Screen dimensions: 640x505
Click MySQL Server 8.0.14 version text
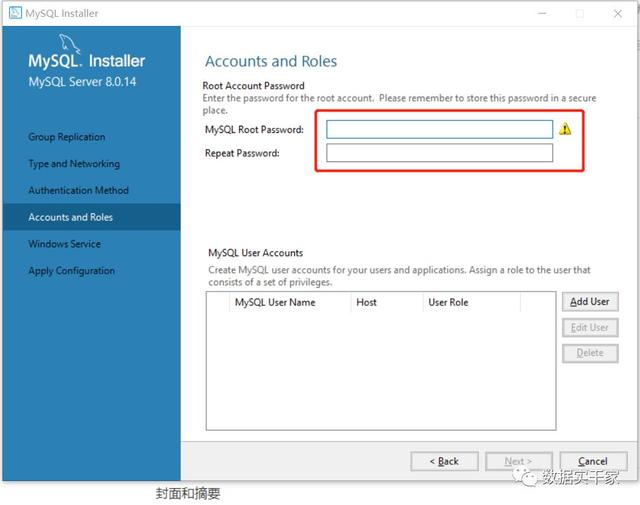(82, 82)
